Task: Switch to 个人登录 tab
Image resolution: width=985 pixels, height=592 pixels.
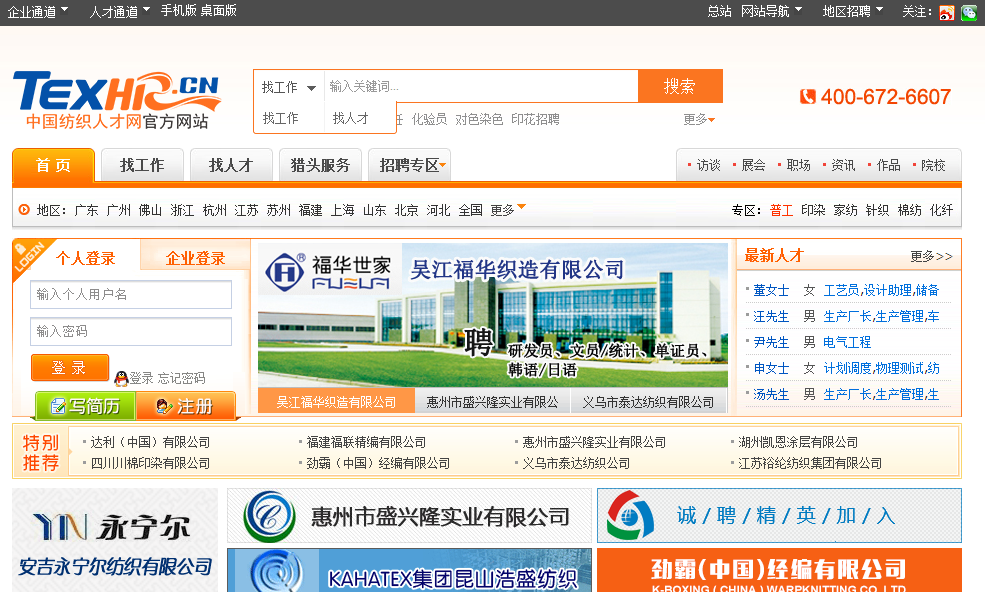Action: [85, 258]
